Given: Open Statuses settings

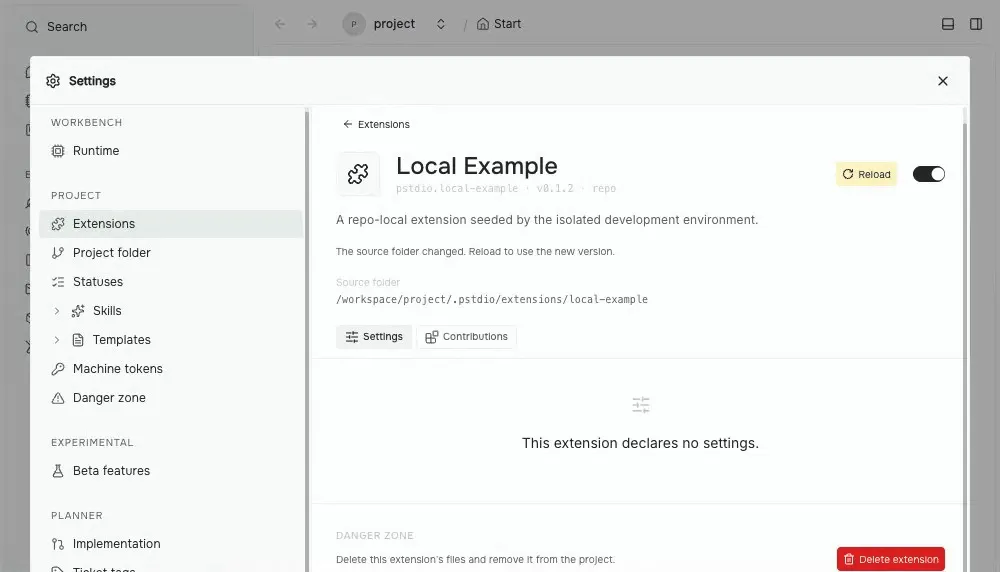Looking at the screenshot, I should [170, 282].
